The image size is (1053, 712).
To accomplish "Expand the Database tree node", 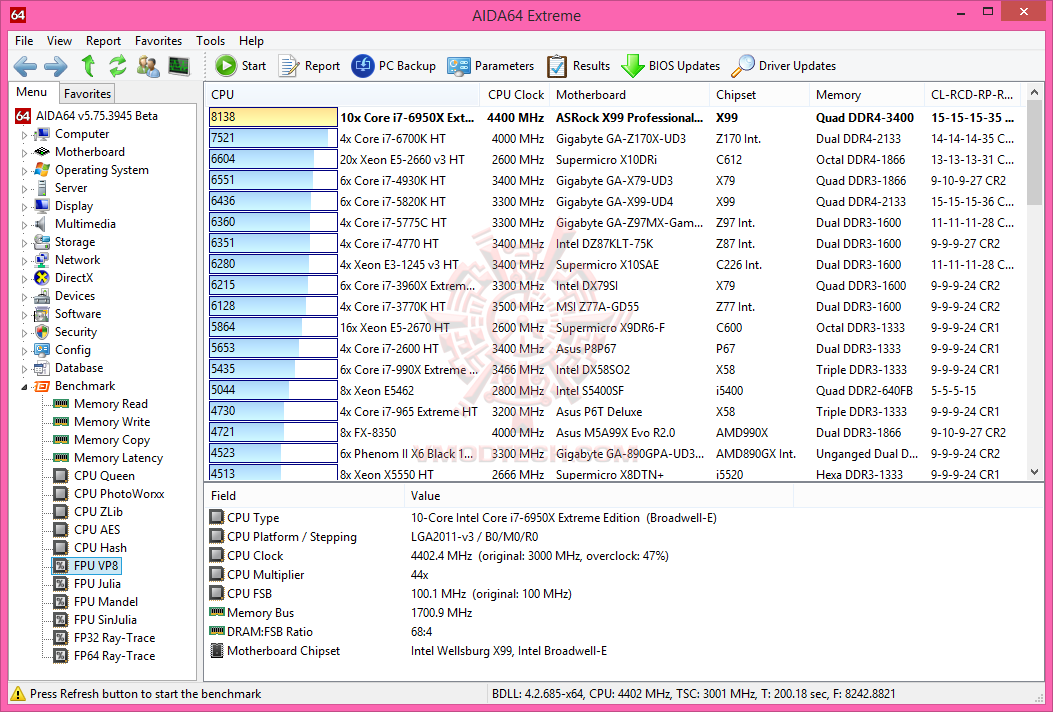I will pyautogui.click(x=24, y=368).
